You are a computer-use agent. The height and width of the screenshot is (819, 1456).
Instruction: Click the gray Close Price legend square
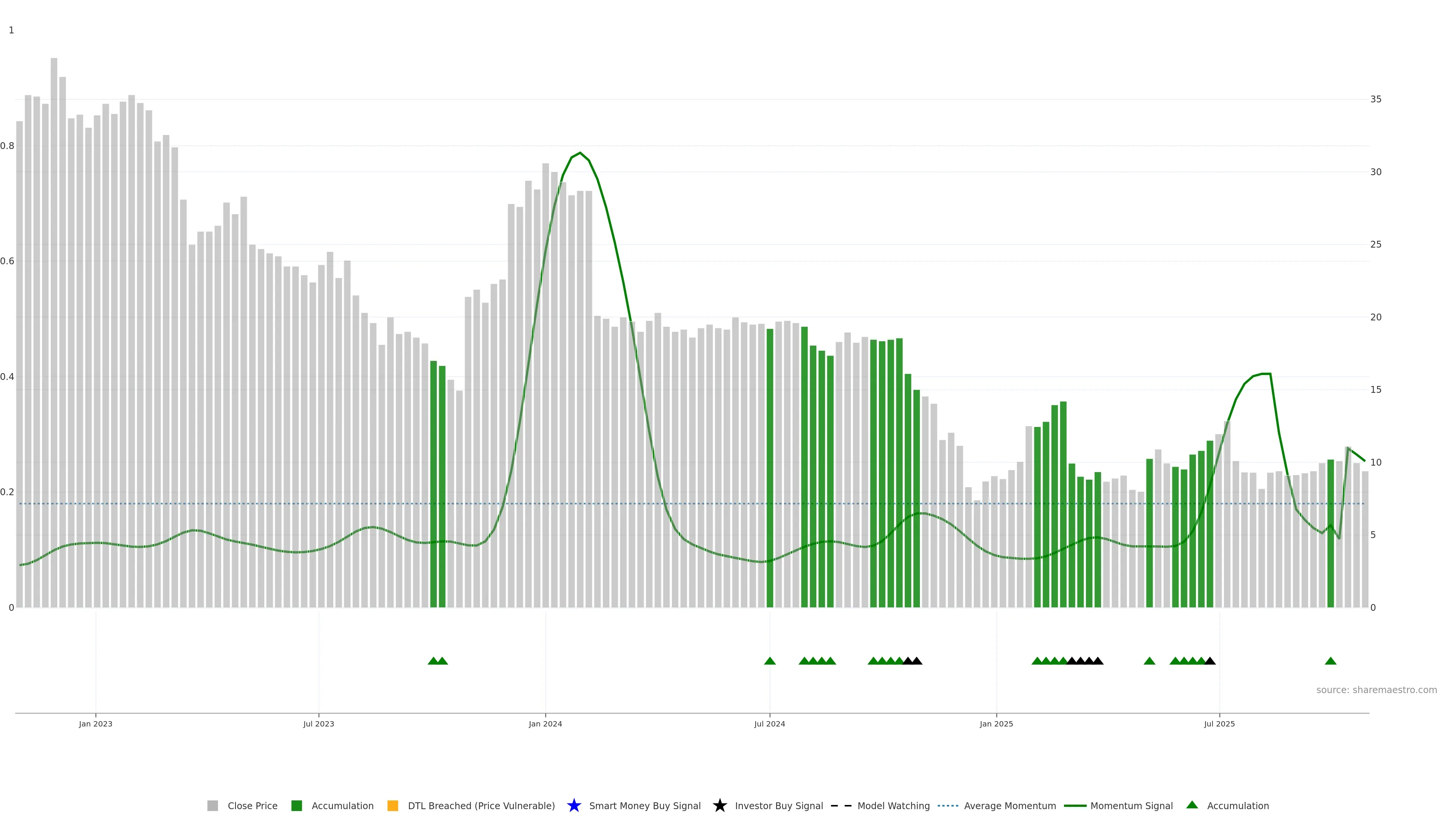212,805
